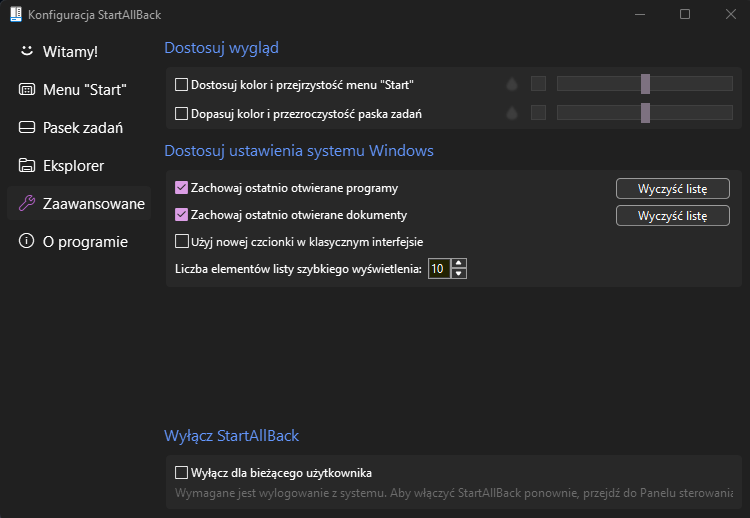This screenshot has height=518, width=750.
Task: Click the Liczba elementów listy szybkiego wyświetlenia label
Action: click(298, 269)
